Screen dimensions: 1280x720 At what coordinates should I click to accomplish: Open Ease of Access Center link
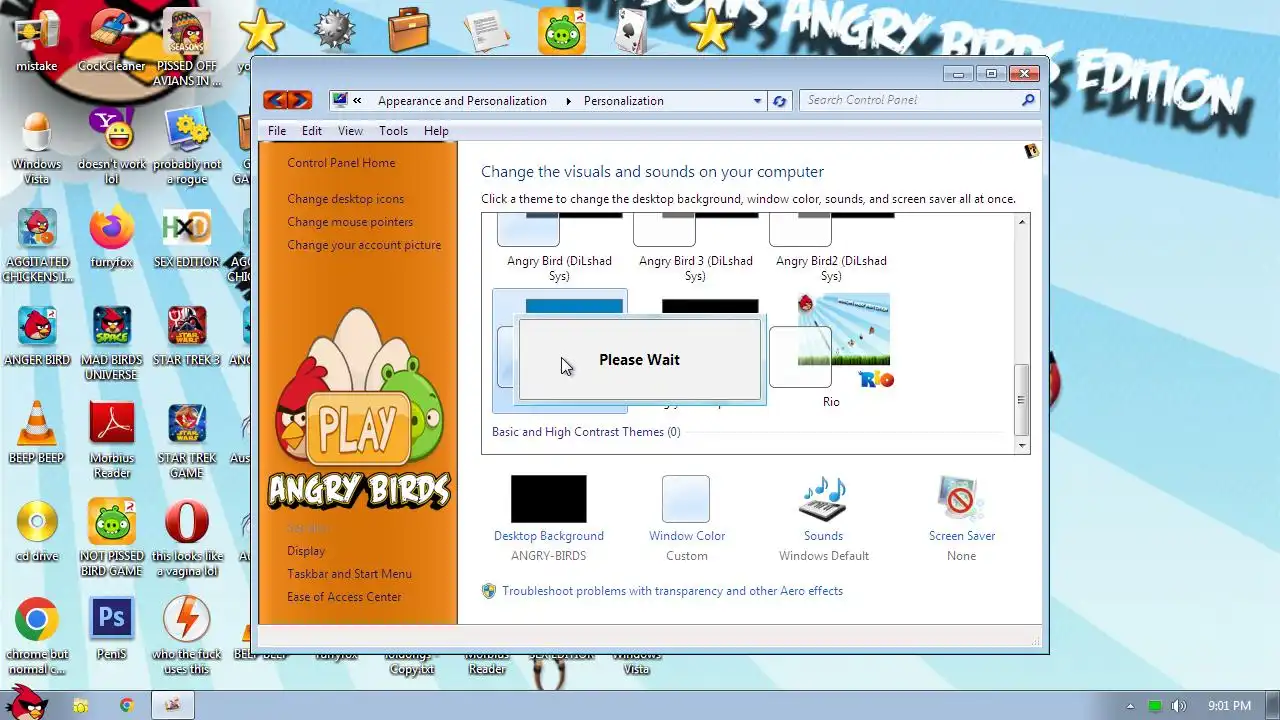point(344,597)
